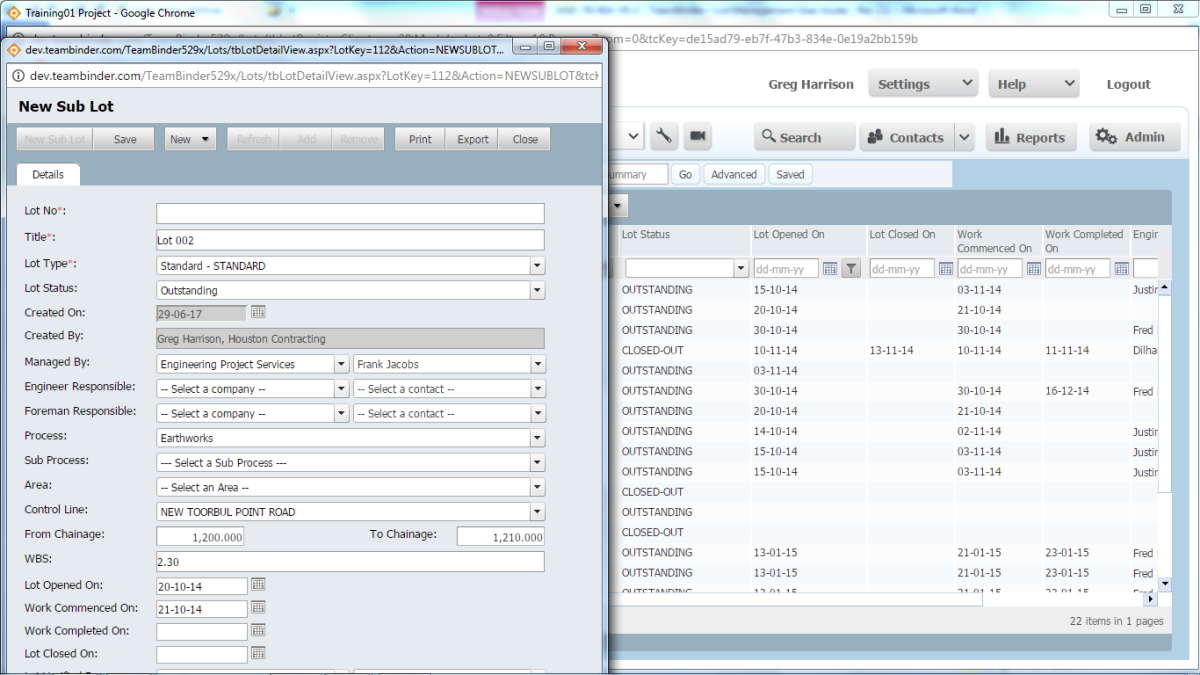This screenshot has width=1200, height=675.
Task: Open calendar icon in Lot Closed On filter
Action: coord(945,269)
